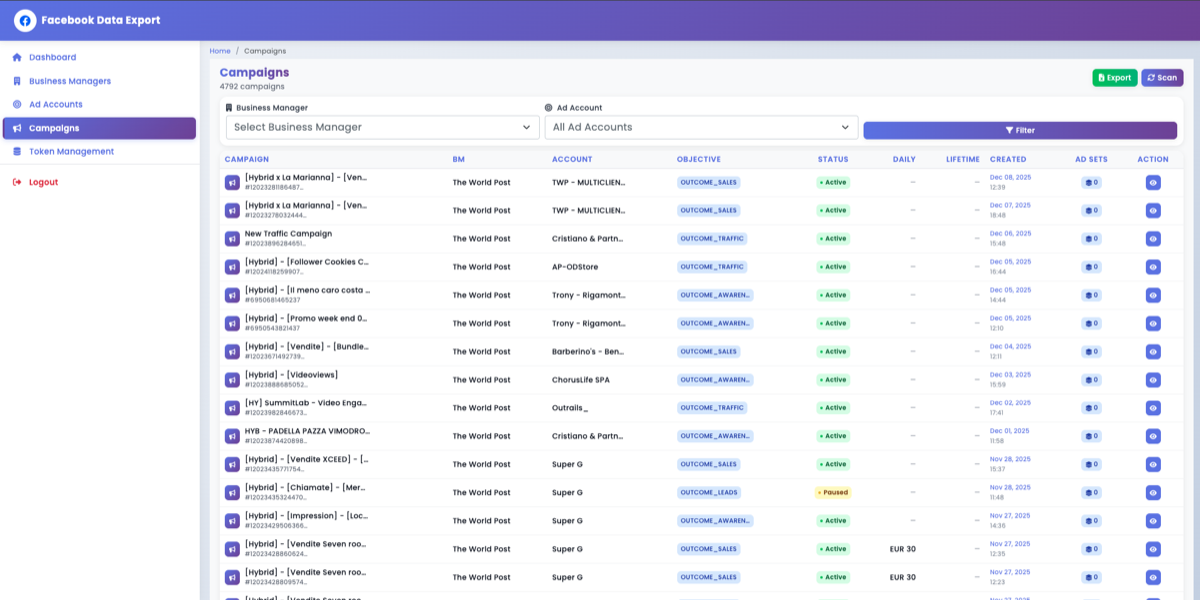
Task: Click the Facebook logo icon in the header
Action: [25, 20]
